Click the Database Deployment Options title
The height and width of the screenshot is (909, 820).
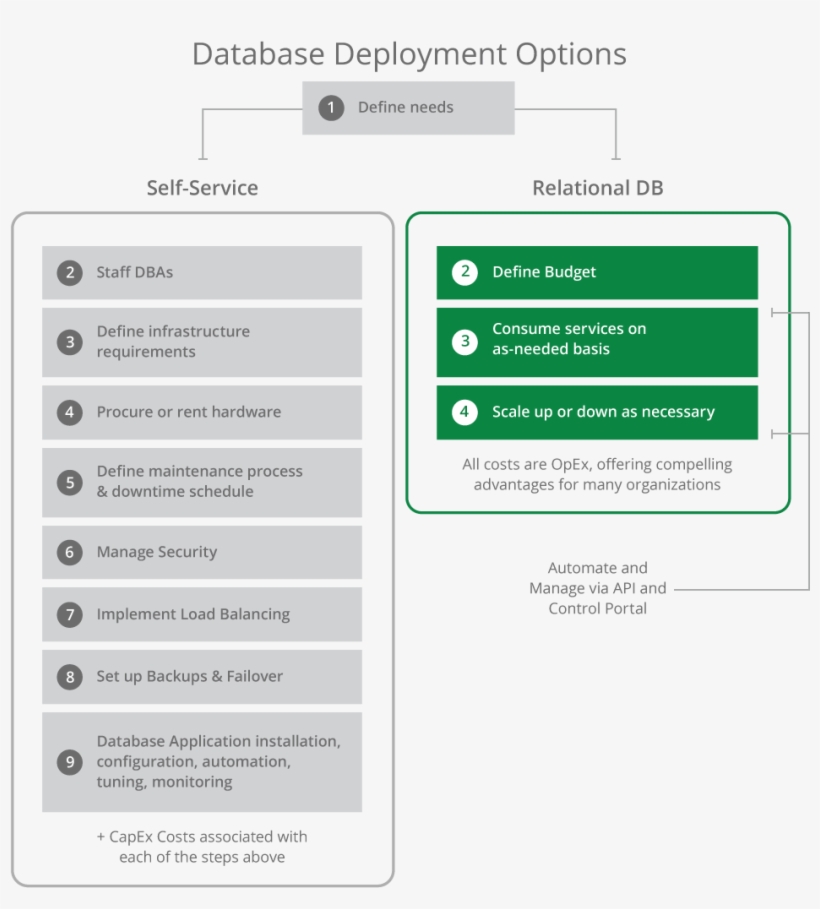[410, 54]
